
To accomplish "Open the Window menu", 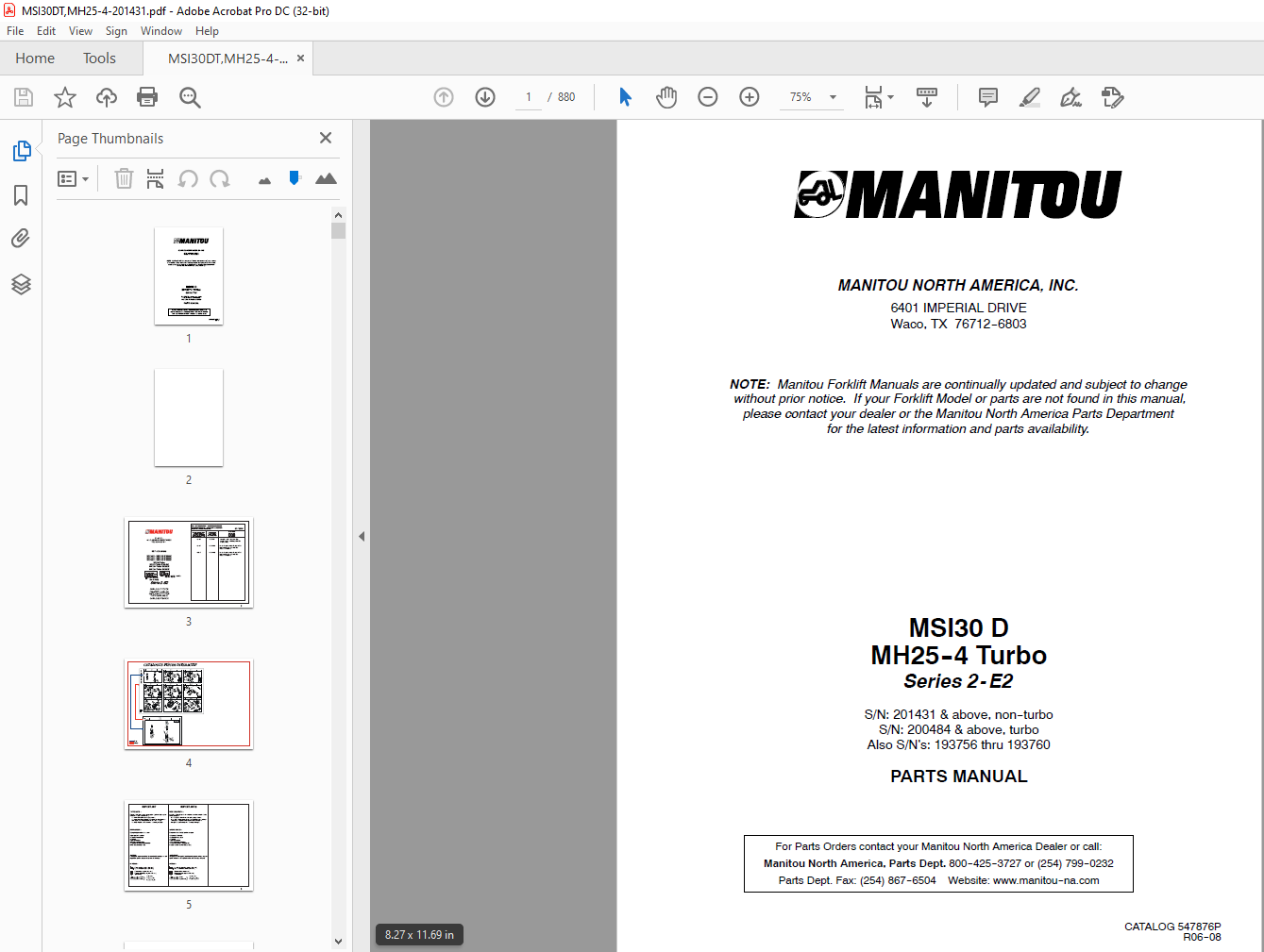I will coord(161,31).
